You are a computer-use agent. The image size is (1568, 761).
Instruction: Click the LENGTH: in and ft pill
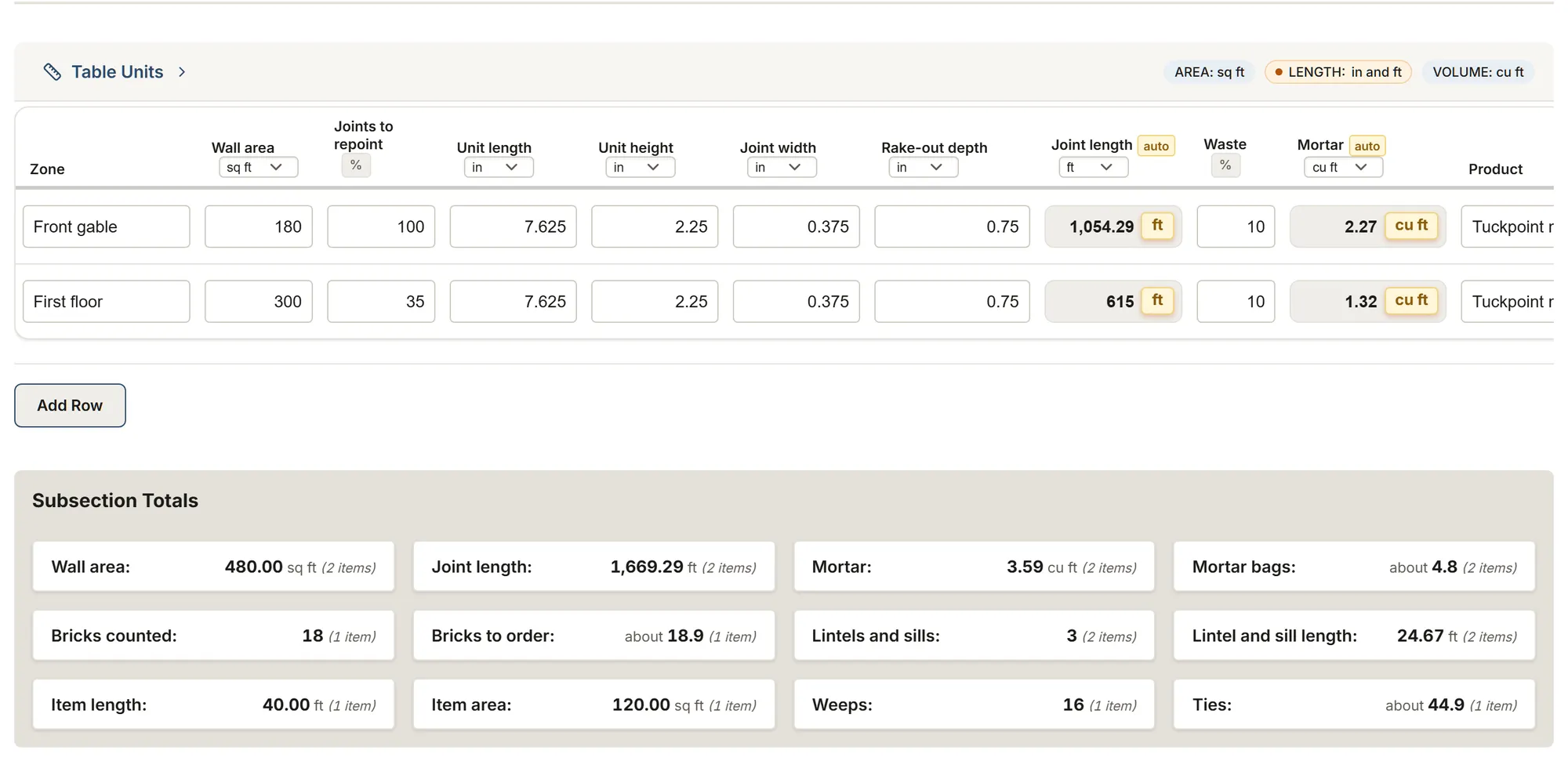tap(1338, 72)
